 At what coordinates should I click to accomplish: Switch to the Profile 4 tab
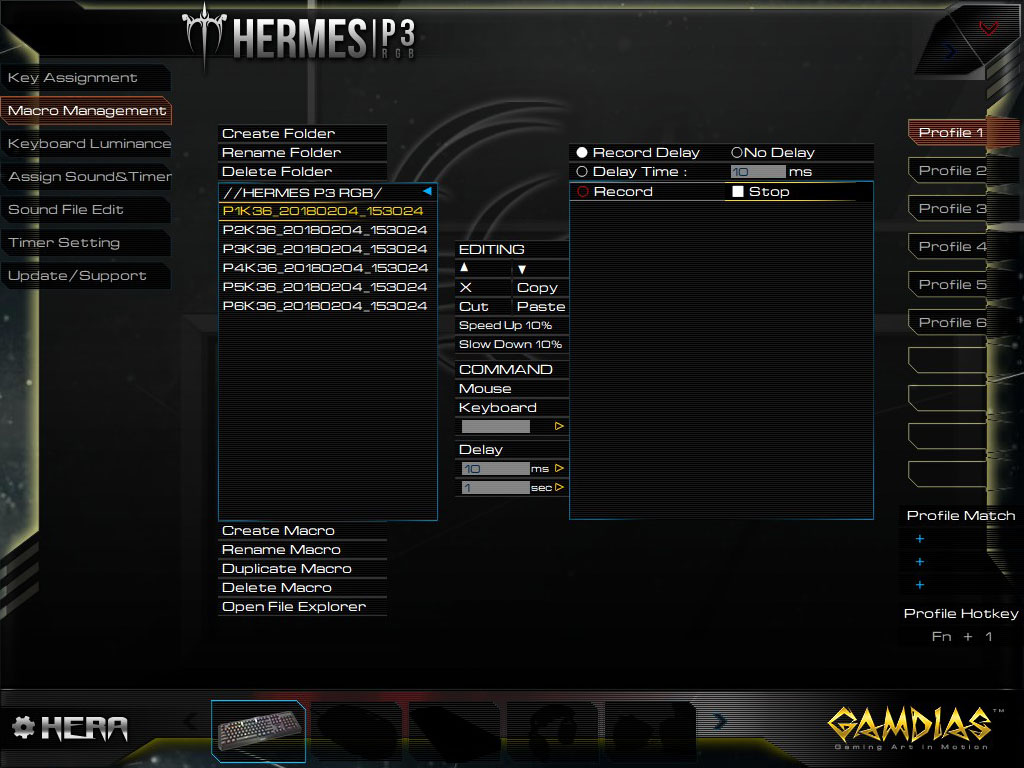950,246
